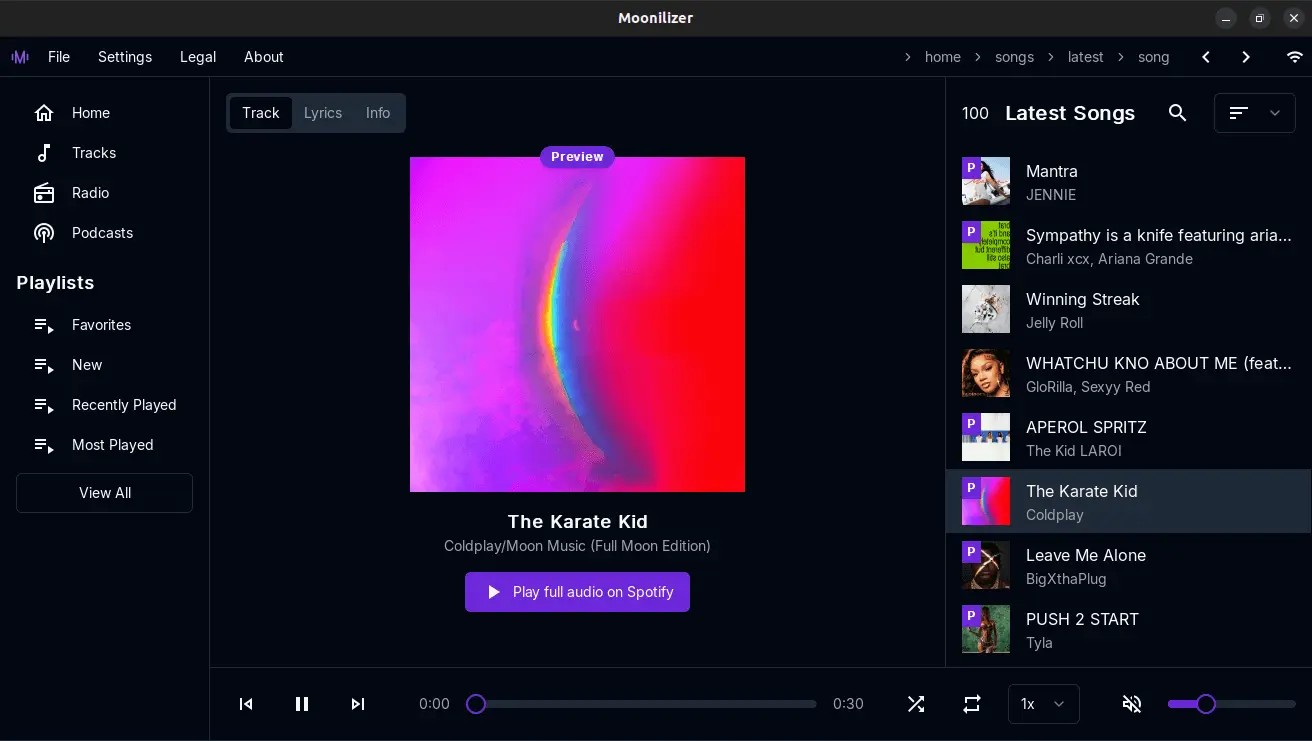The image size is (1312, 741).
Task: Click the Radio icon in sidebar
Action: click(44, 193)
